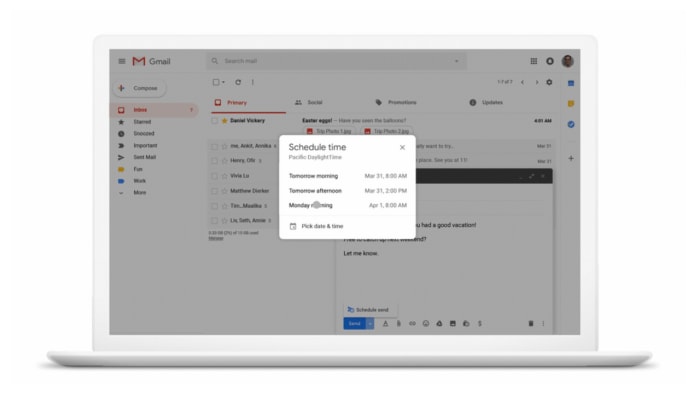
Task: Close the Schedule time dialog
Action: point(402,147)
